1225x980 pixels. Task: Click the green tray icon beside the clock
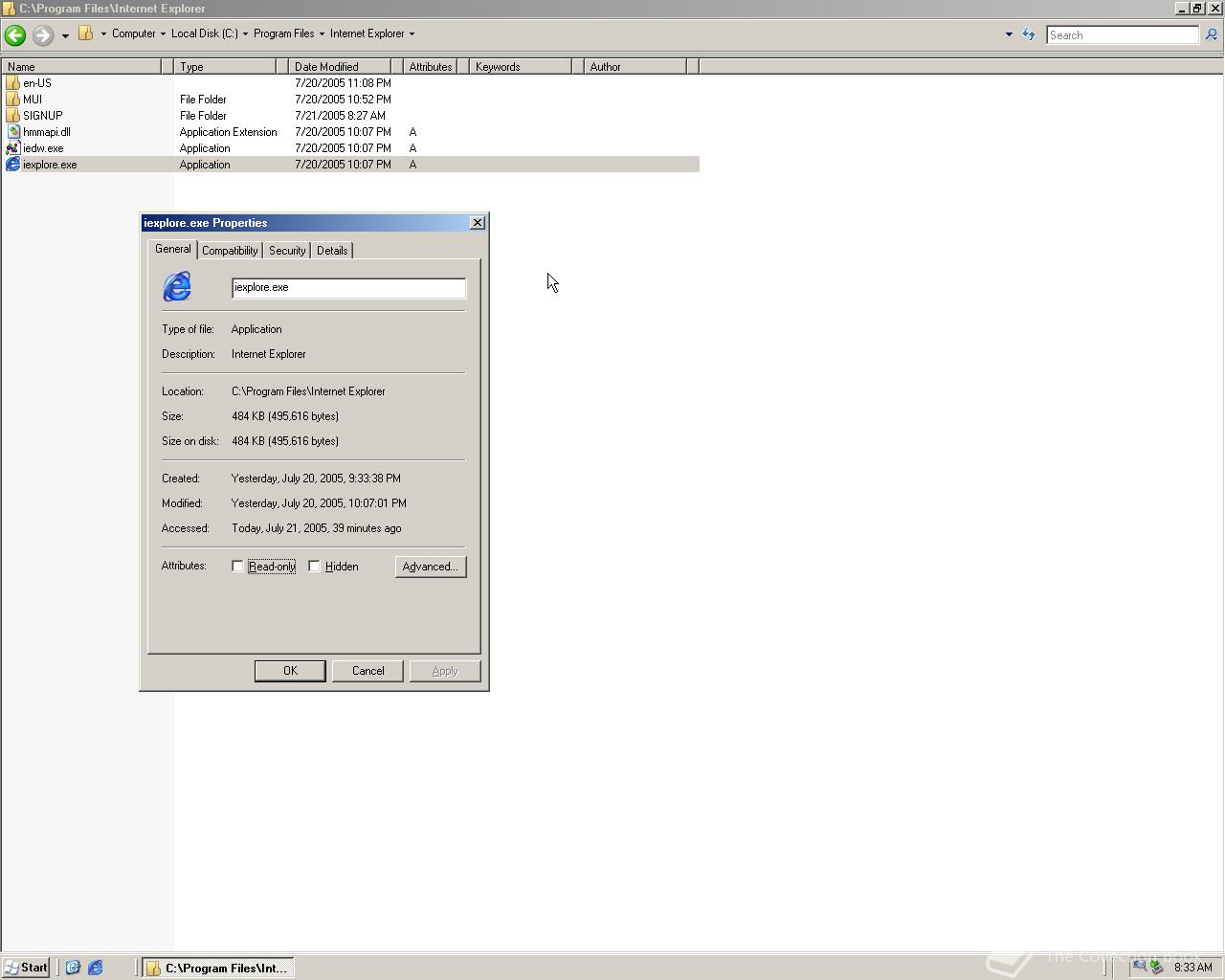coord(1156,967)
